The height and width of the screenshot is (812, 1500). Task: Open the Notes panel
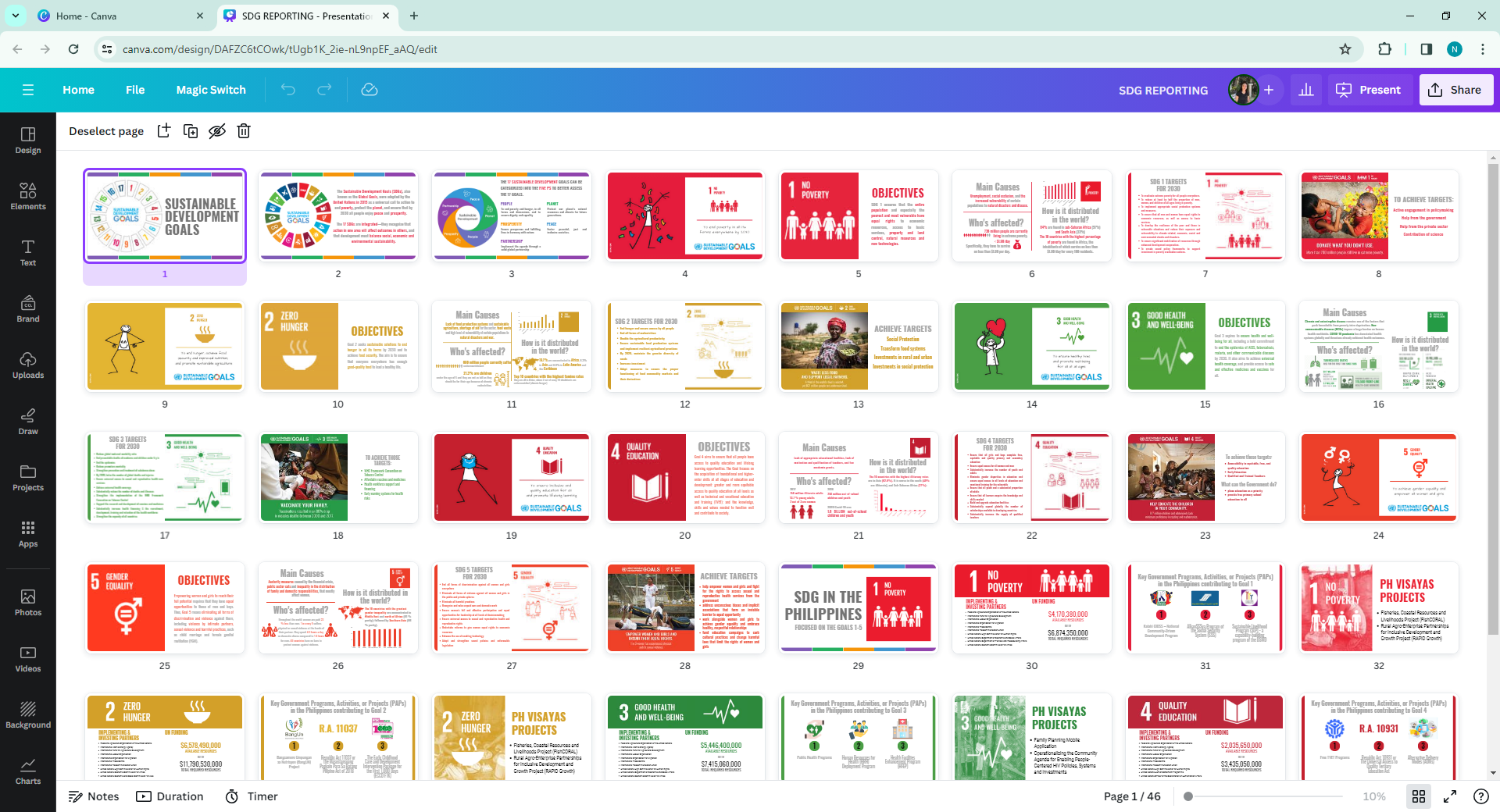click(94, 796)
